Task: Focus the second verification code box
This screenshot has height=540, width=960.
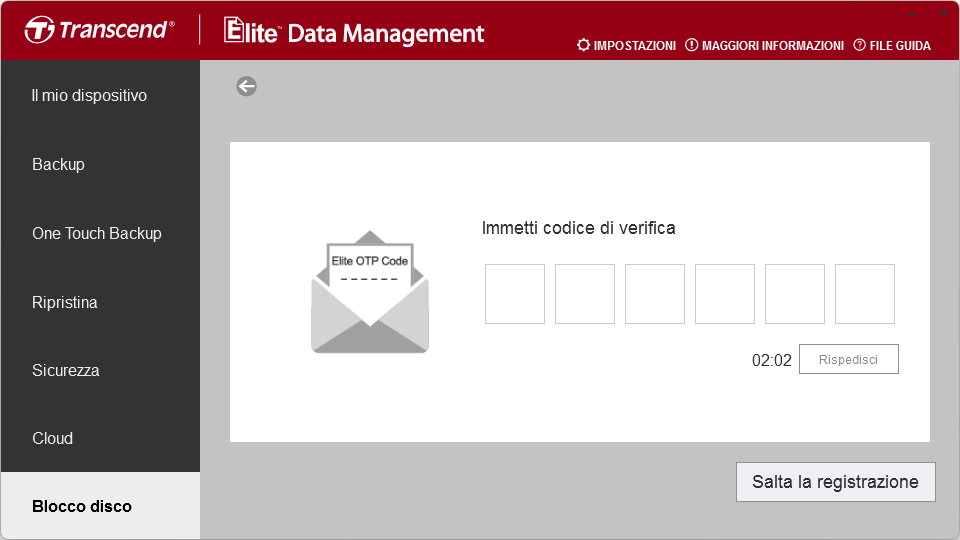Action: (x=585, y=294)
